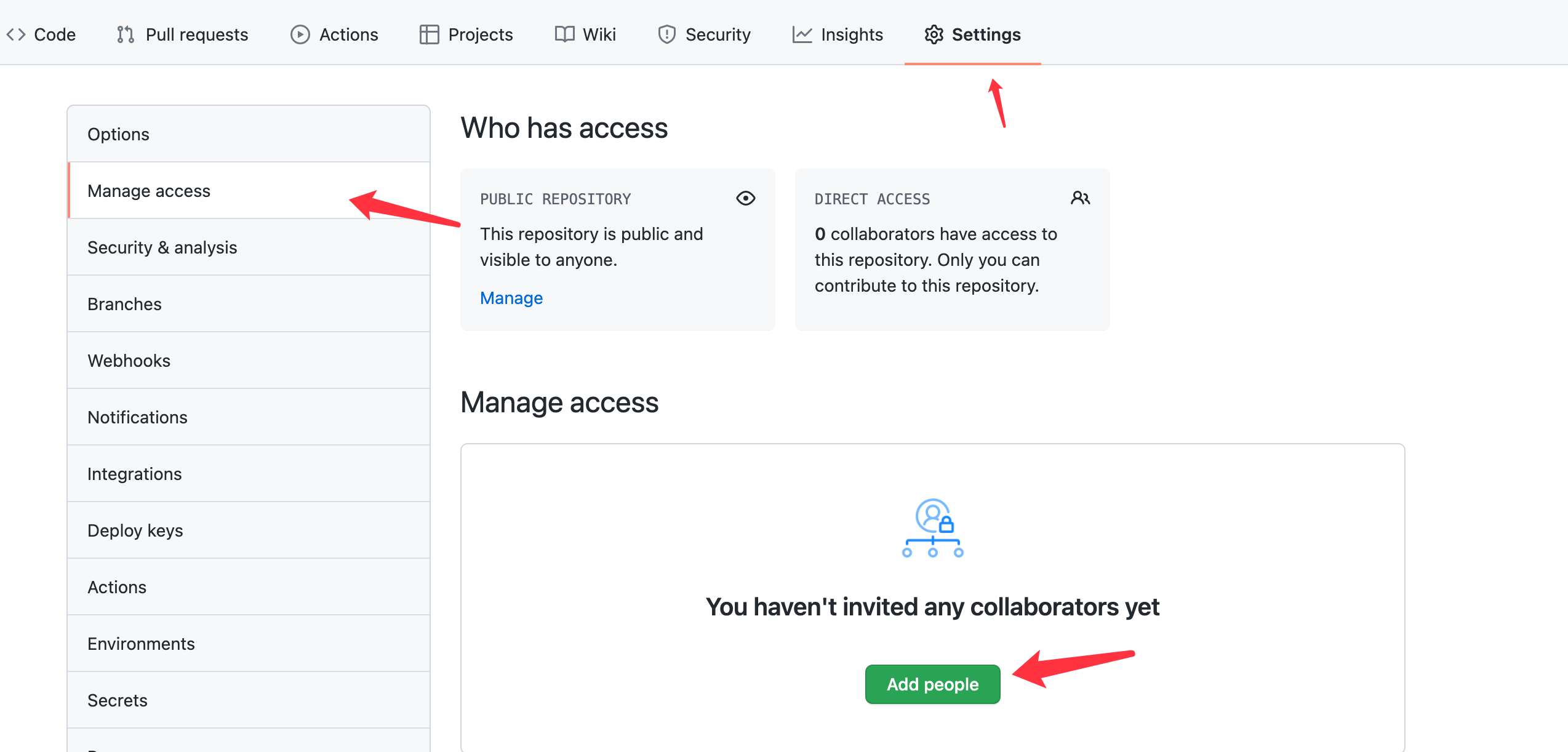The width and height of the screenshot is (1568, 752).
Task: Click the people icon in Direct Access card
Action: coord(1080,198)
